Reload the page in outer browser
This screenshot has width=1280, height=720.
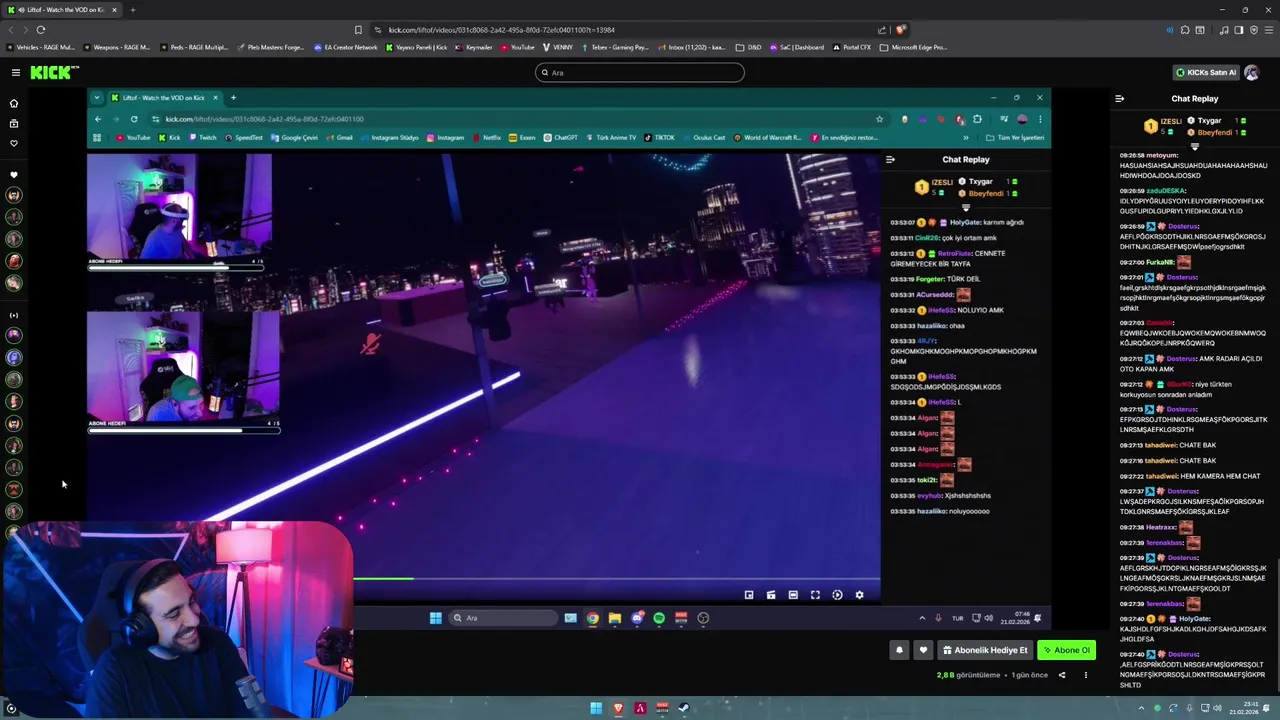(41, 30)
